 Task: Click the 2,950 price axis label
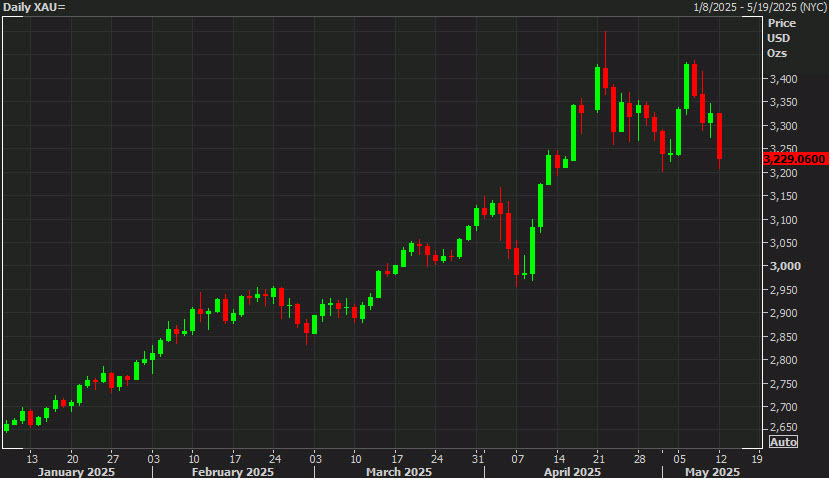(x=784, y=290)
